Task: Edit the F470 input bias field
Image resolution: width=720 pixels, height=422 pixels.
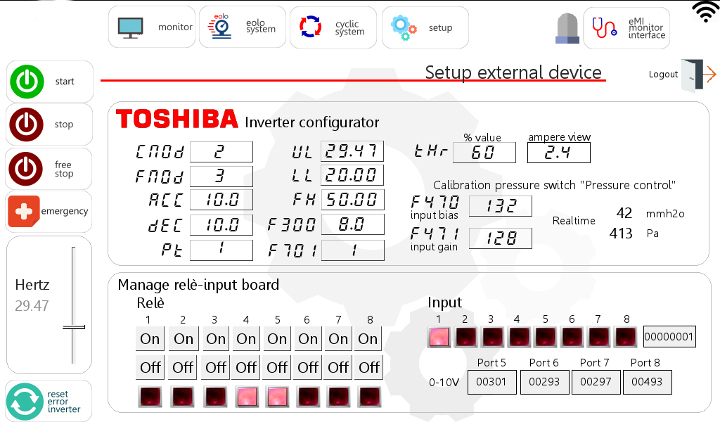Action: 501,206
